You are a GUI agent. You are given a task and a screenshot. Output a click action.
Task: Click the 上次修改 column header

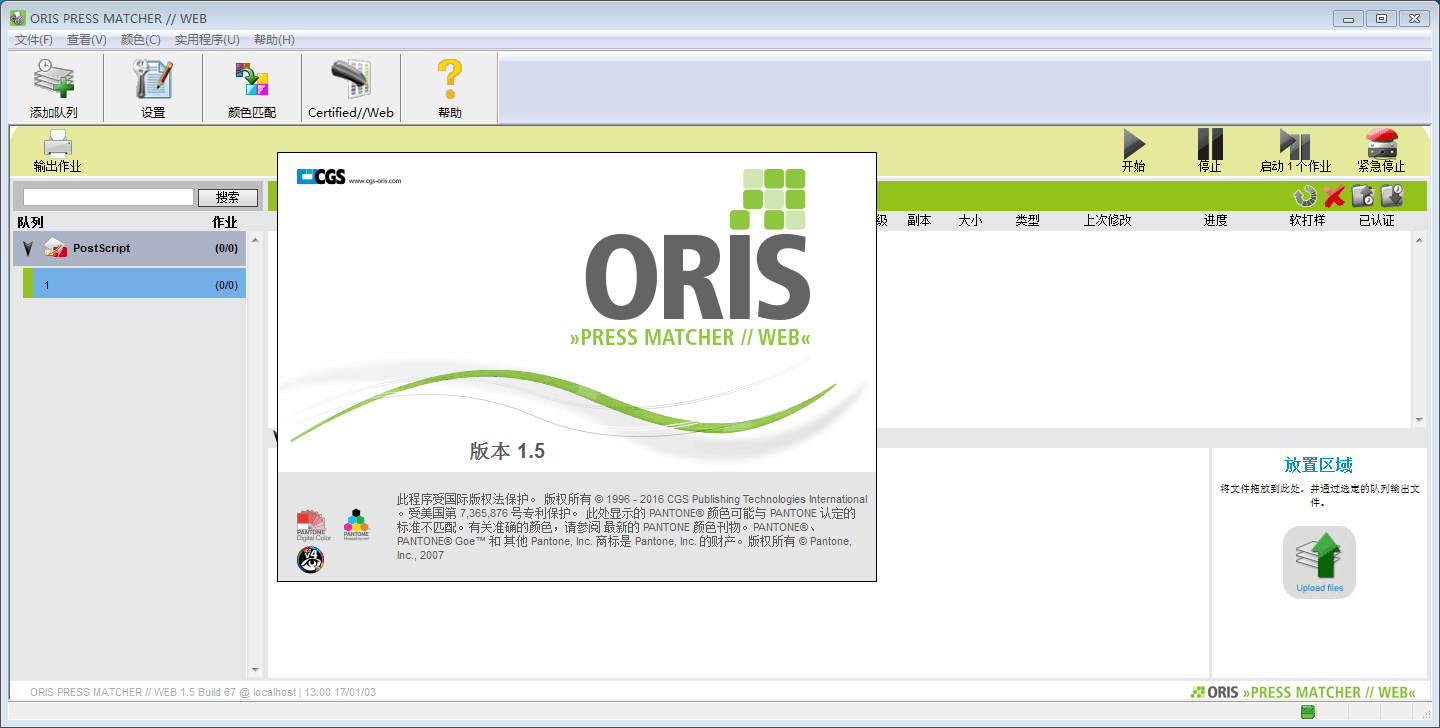[x=1108, y=220]
